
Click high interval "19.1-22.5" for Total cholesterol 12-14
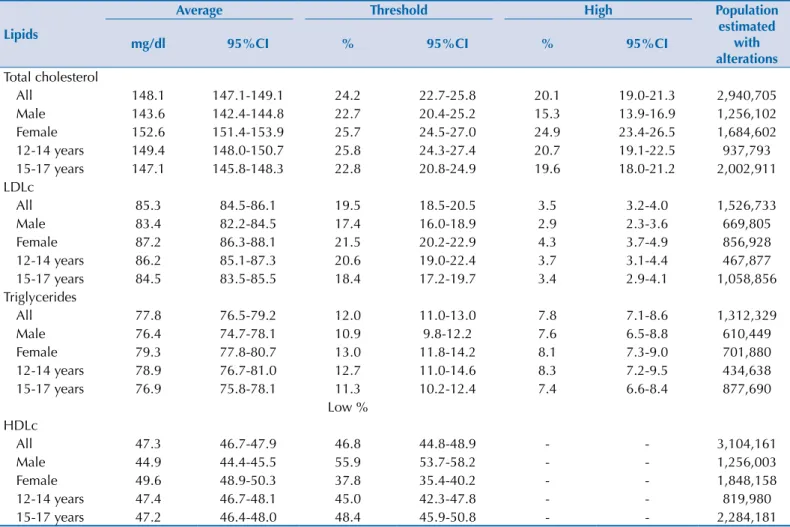click(647, 151)
